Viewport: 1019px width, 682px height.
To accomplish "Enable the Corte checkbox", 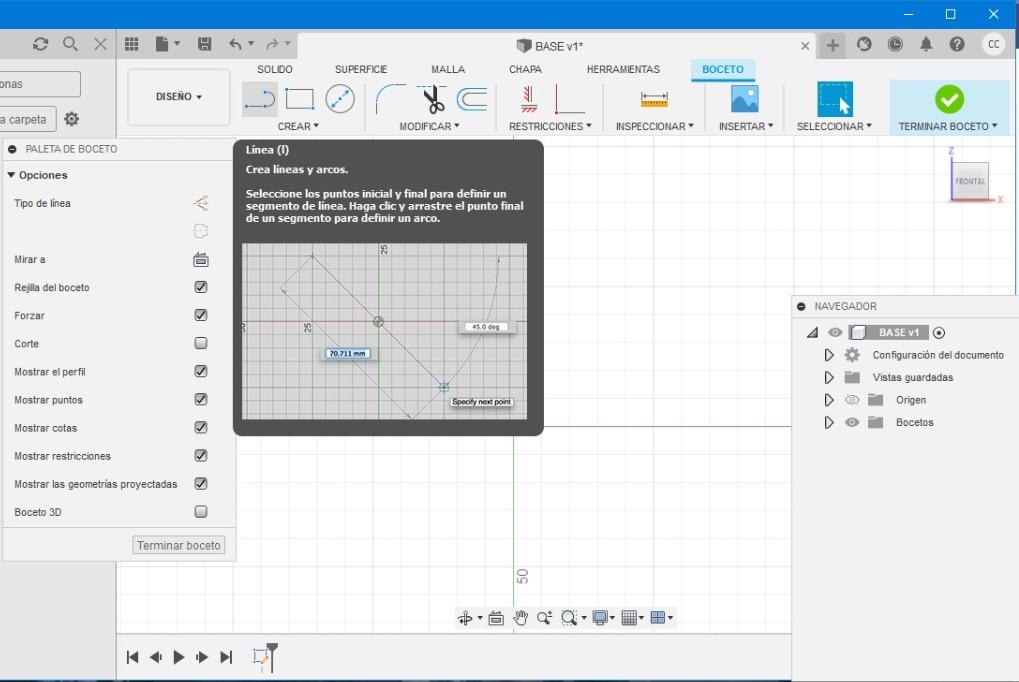I will [x=201, y=343].
